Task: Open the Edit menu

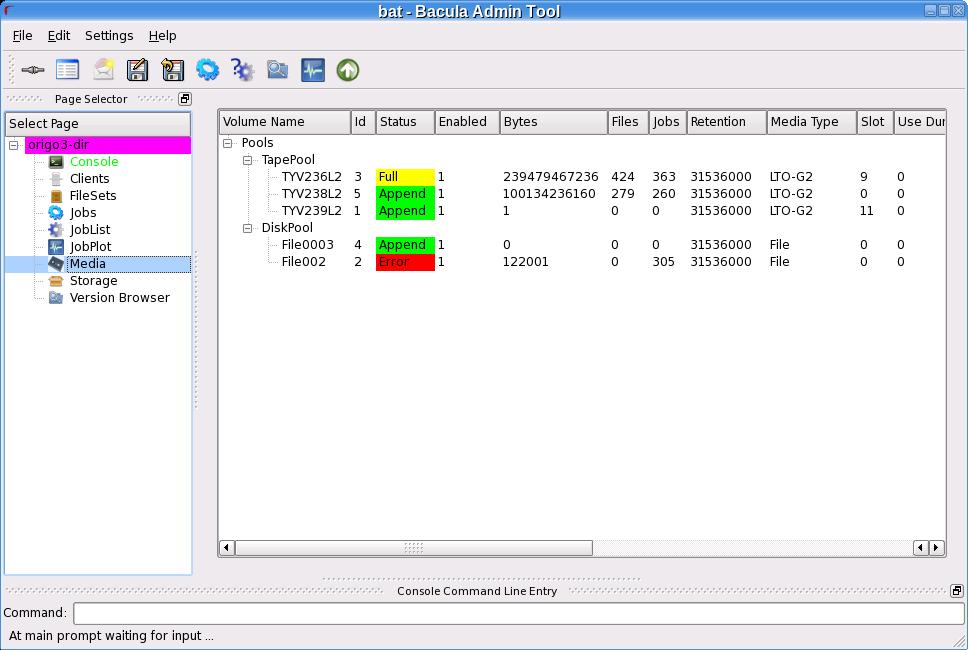Action: [x=59, y=36]
